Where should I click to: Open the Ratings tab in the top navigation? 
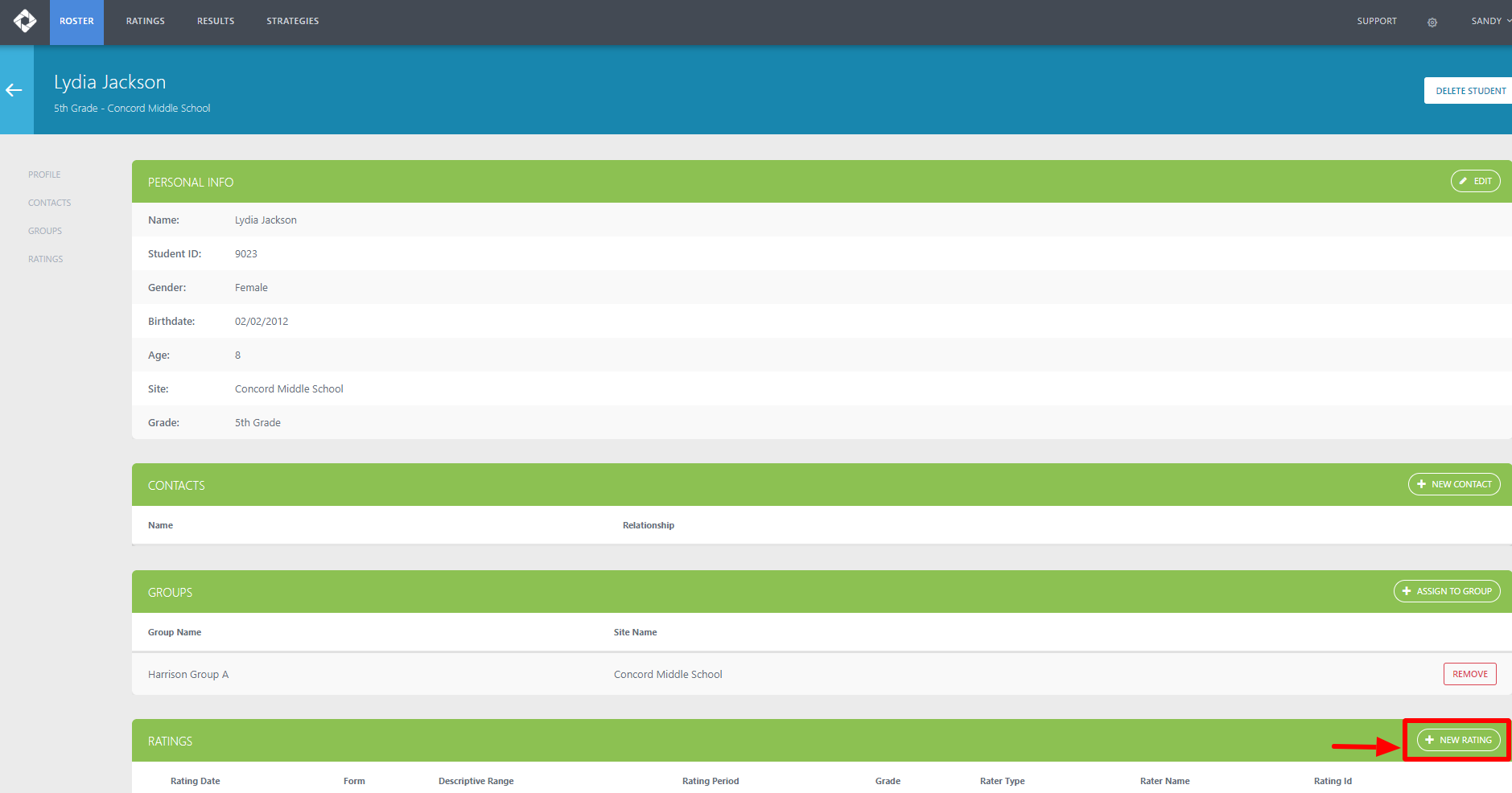tap(146, 22)
